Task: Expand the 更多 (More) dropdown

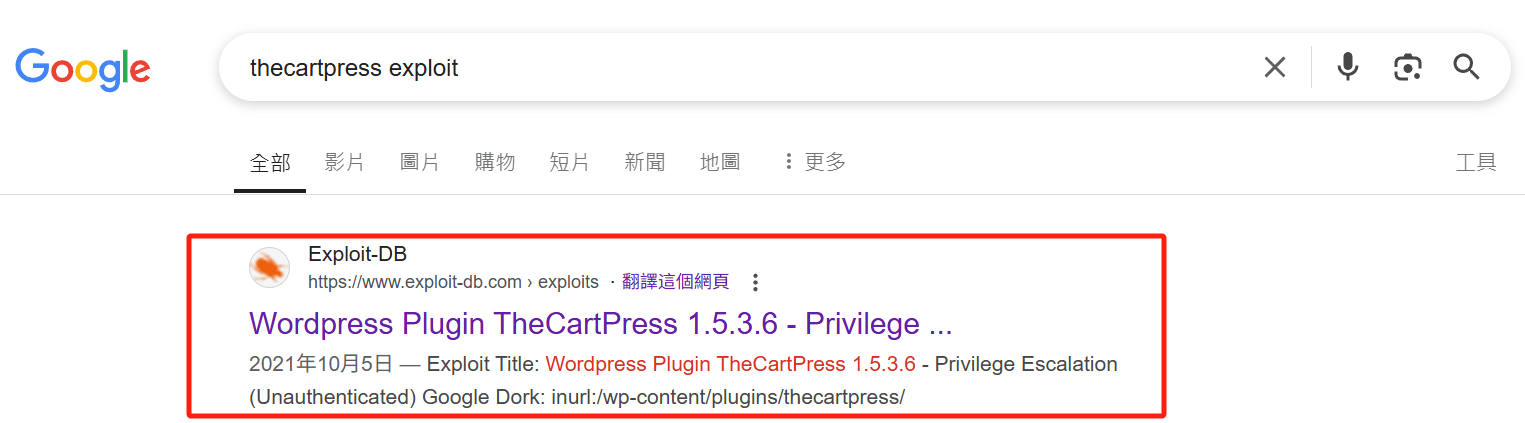Action: coord(814,162)
